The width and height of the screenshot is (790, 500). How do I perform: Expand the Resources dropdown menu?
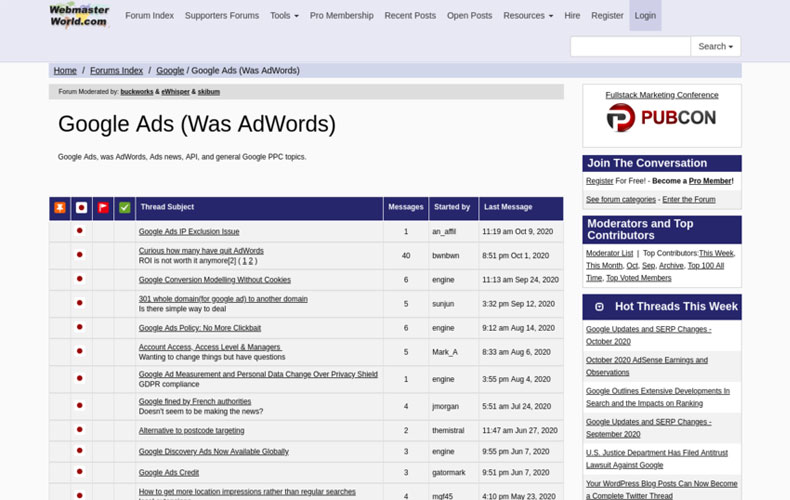(528, 16)
